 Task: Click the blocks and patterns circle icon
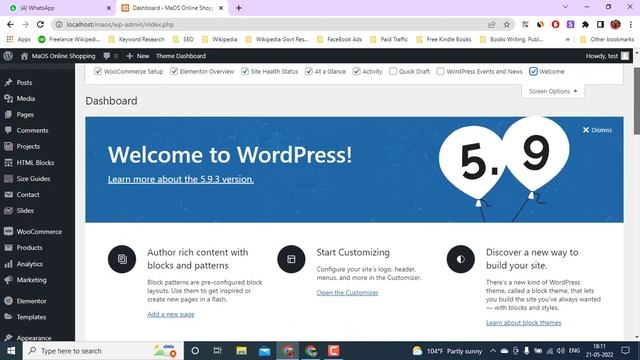[x=122, y=259]
